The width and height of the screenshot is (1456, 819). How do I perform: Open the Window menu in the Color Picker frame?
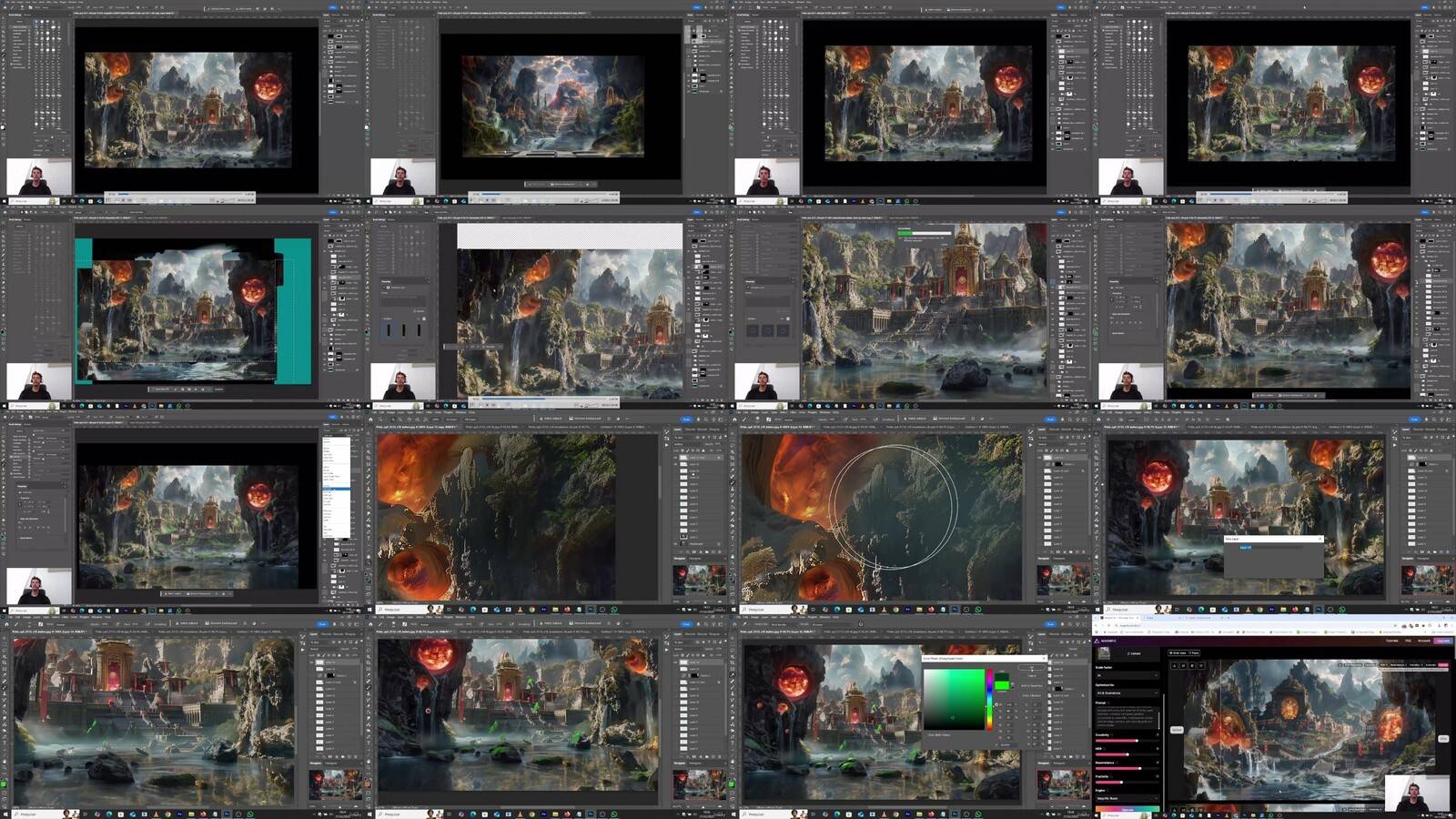tap(824, 617)
